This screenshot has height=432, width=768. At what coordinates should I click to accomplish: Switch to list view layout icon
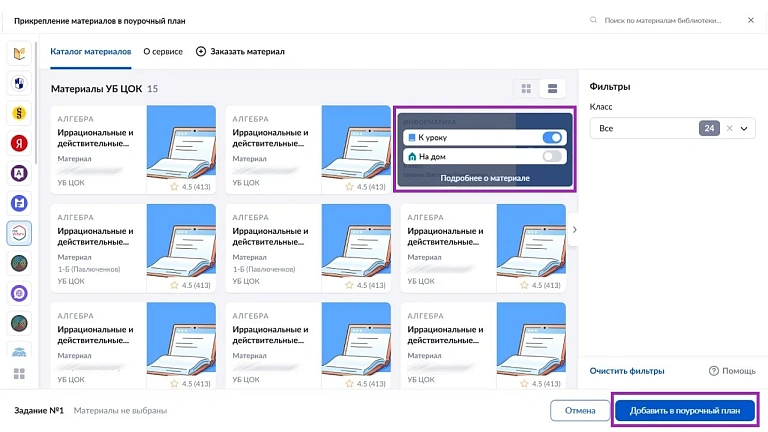click(552, 89)
